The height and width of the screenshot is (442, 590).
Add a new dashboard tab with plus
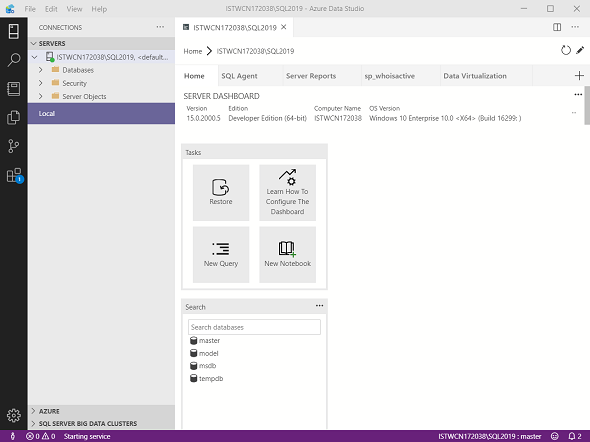click(x=579, y=76)
